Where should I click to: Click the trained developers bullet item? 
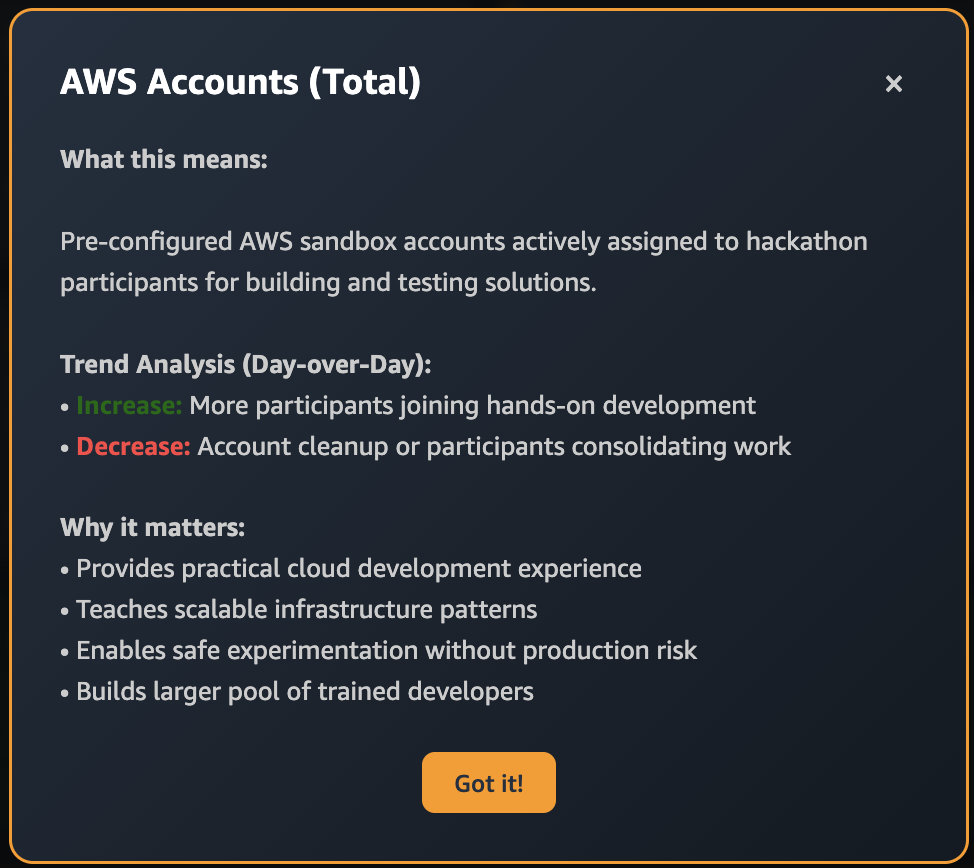pos(304,691)
